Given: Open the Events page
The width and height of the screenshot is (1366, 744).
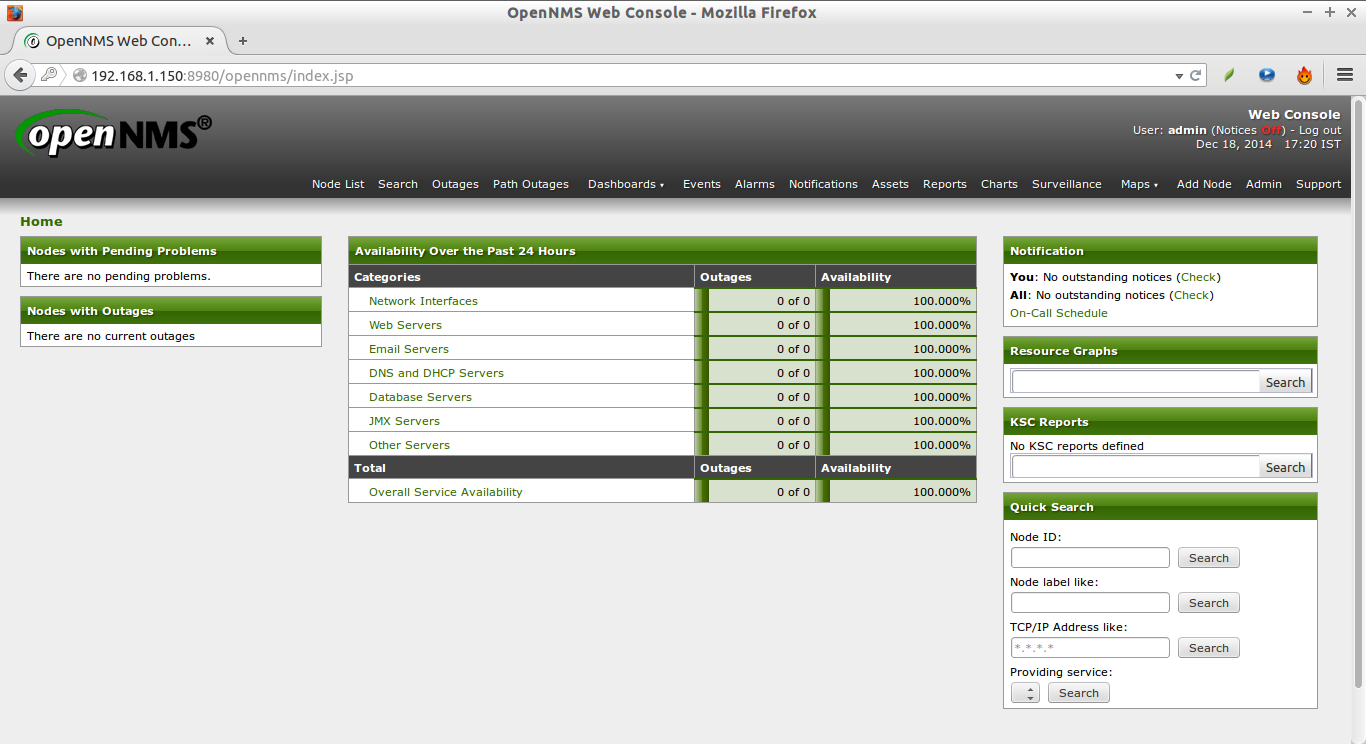Looking at the screenshot, I should [x=702, y=184].
